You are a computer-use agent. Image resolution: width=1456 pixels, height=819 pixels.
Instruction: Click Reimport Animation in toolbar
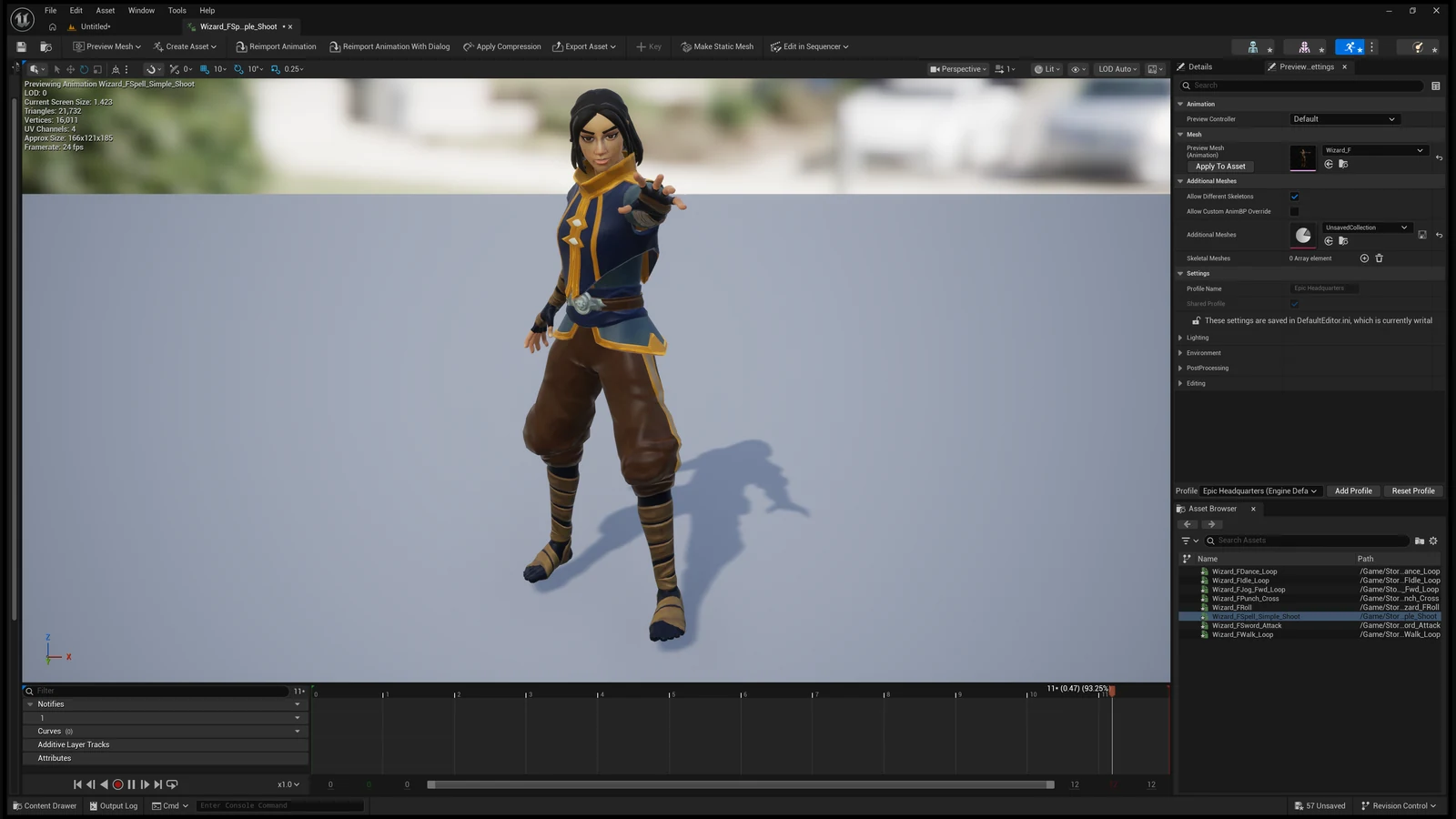pos(276,46)
